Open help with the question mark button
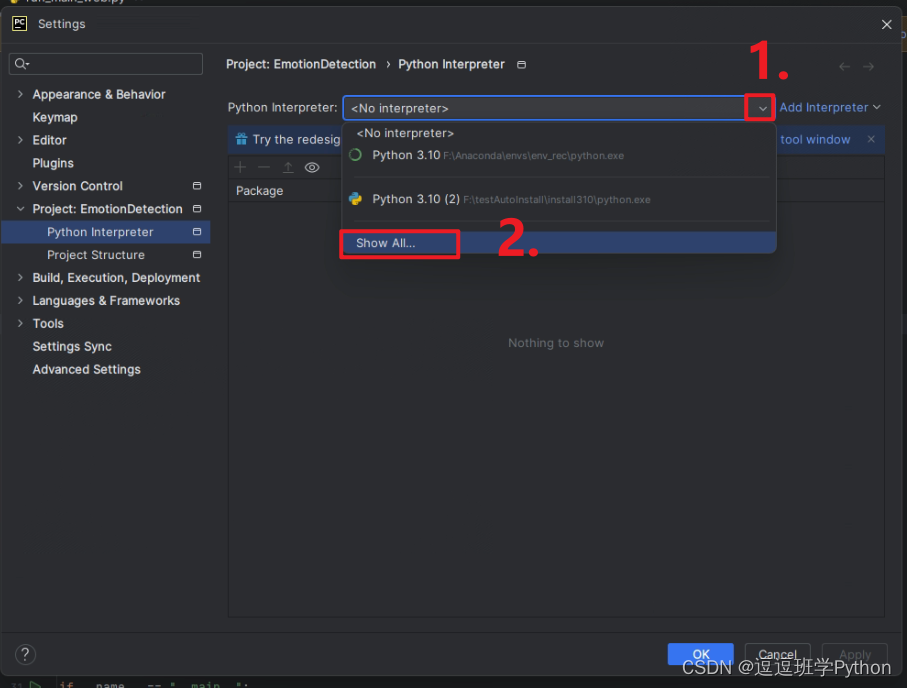The height and width of the screenshot is (688, 907). pos(25,654)
